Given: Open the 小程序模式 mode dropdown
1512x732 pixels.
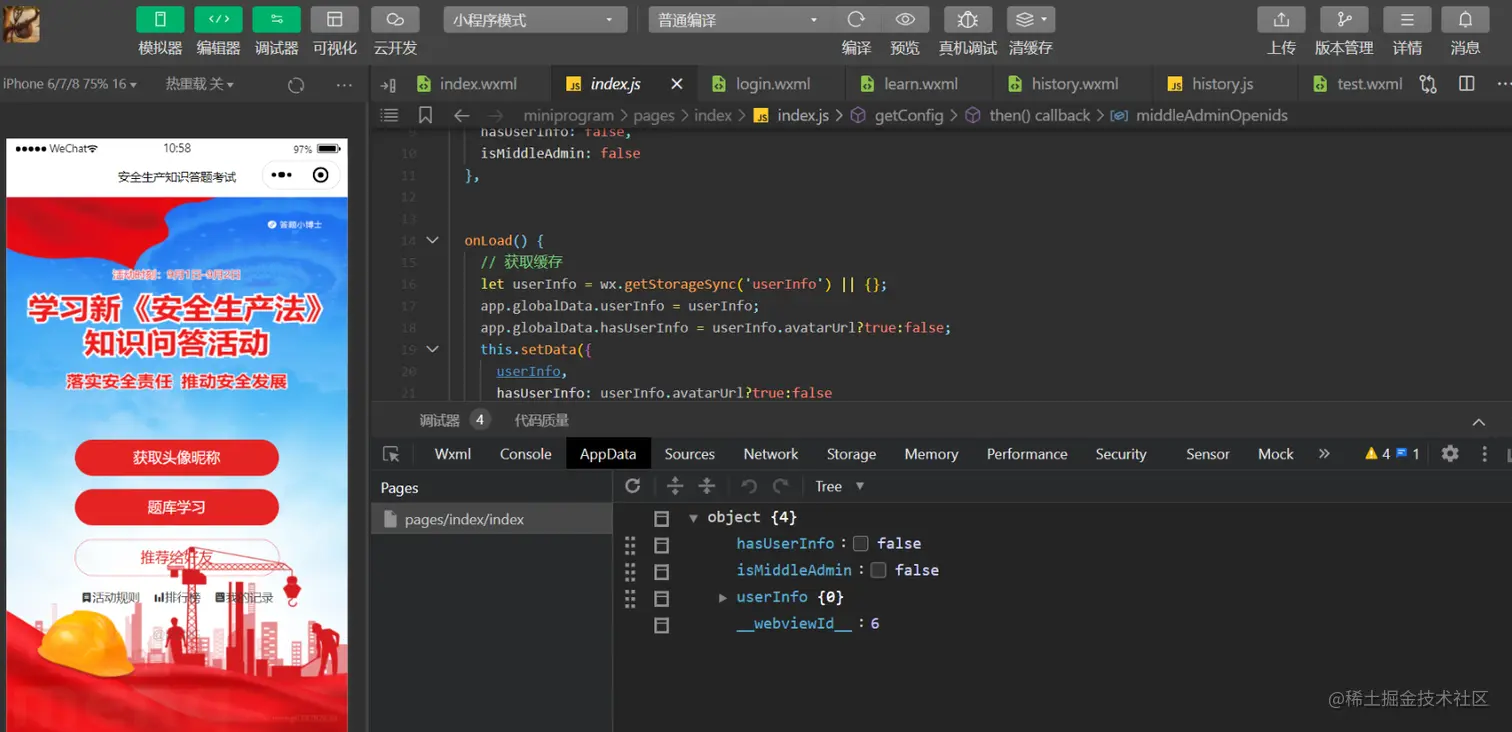Looking at the screenshot, I should coord(535,20).
